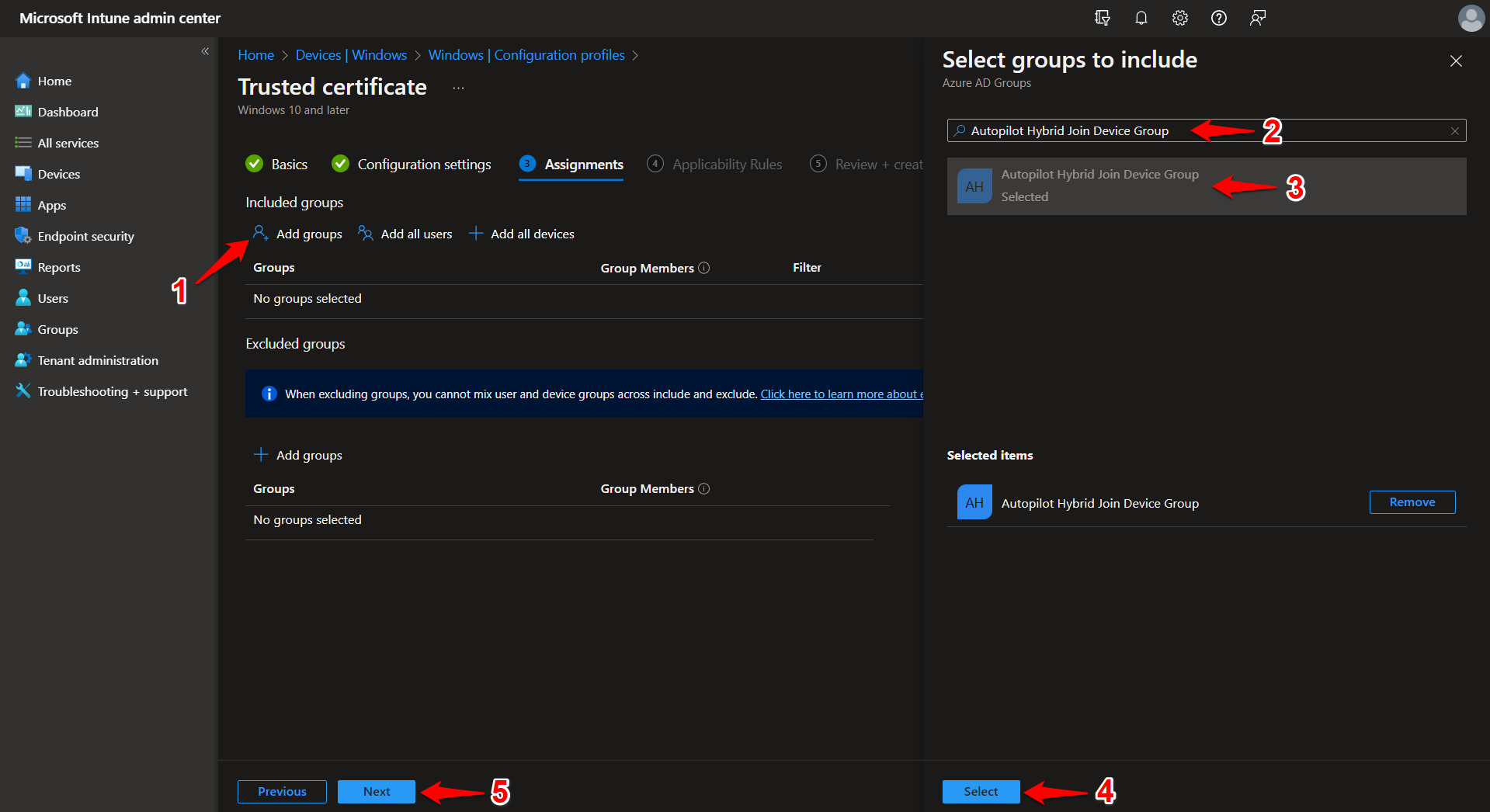Viewport: 1490px width, 812px height.
Task: Click the Azure AD Groups search field
Action: point(1203,130)
